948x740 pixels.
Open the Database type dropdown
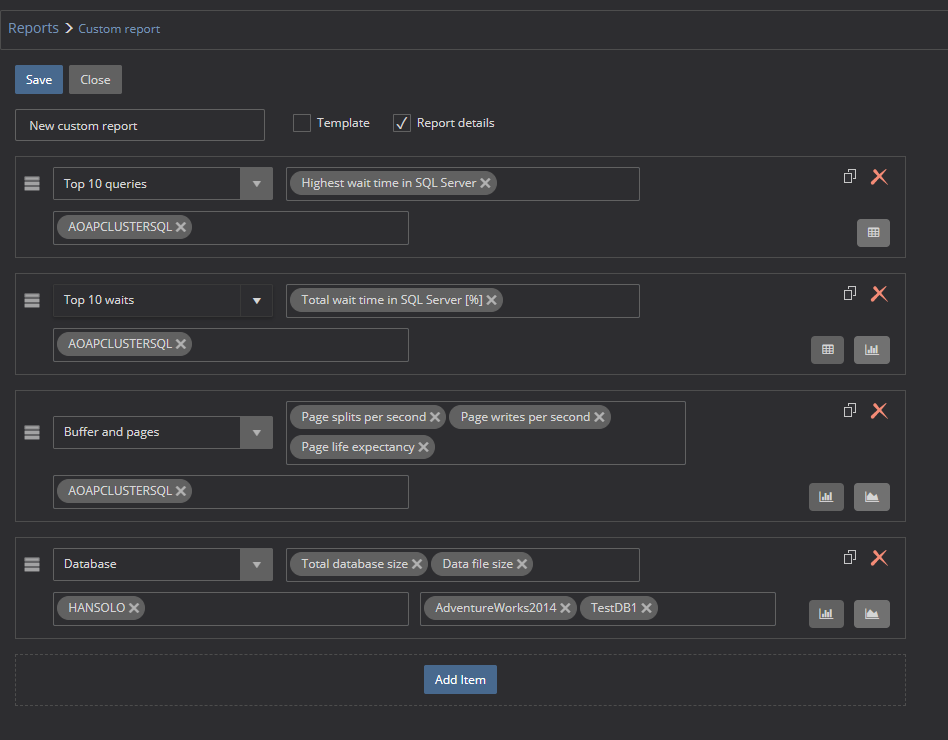point(257,564)
